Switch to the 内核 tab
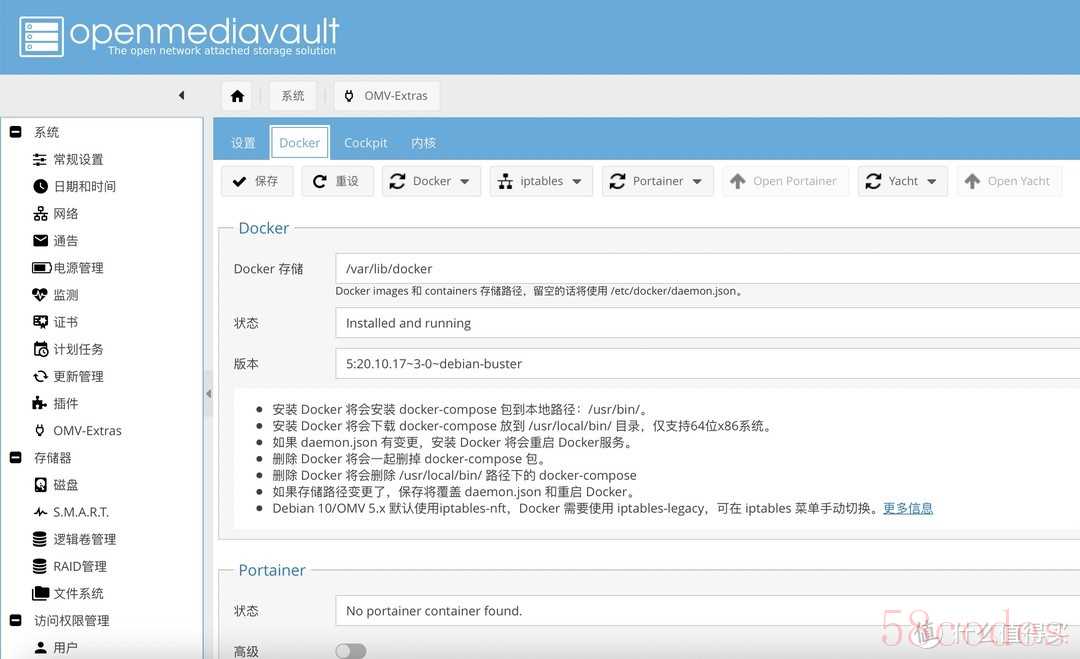 coord(424,143)
